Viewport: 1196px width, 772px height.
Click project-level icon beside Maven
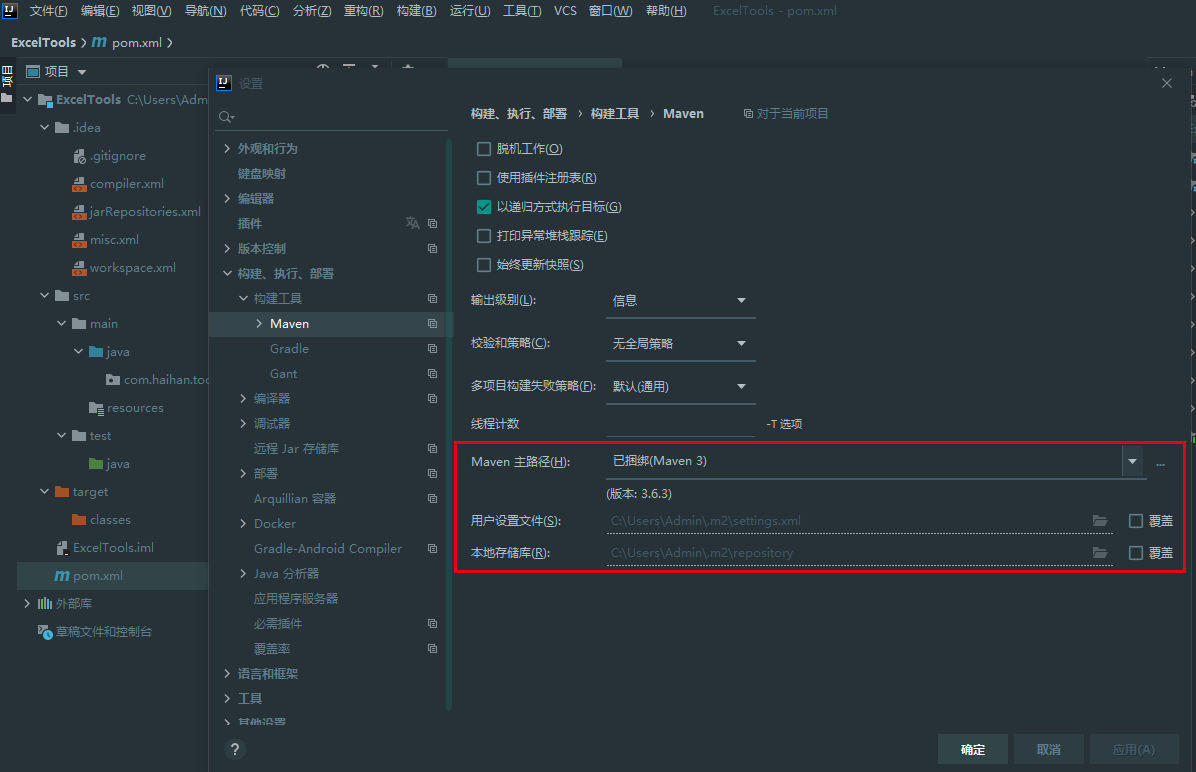pyautogui.click(x=432, y=323)
